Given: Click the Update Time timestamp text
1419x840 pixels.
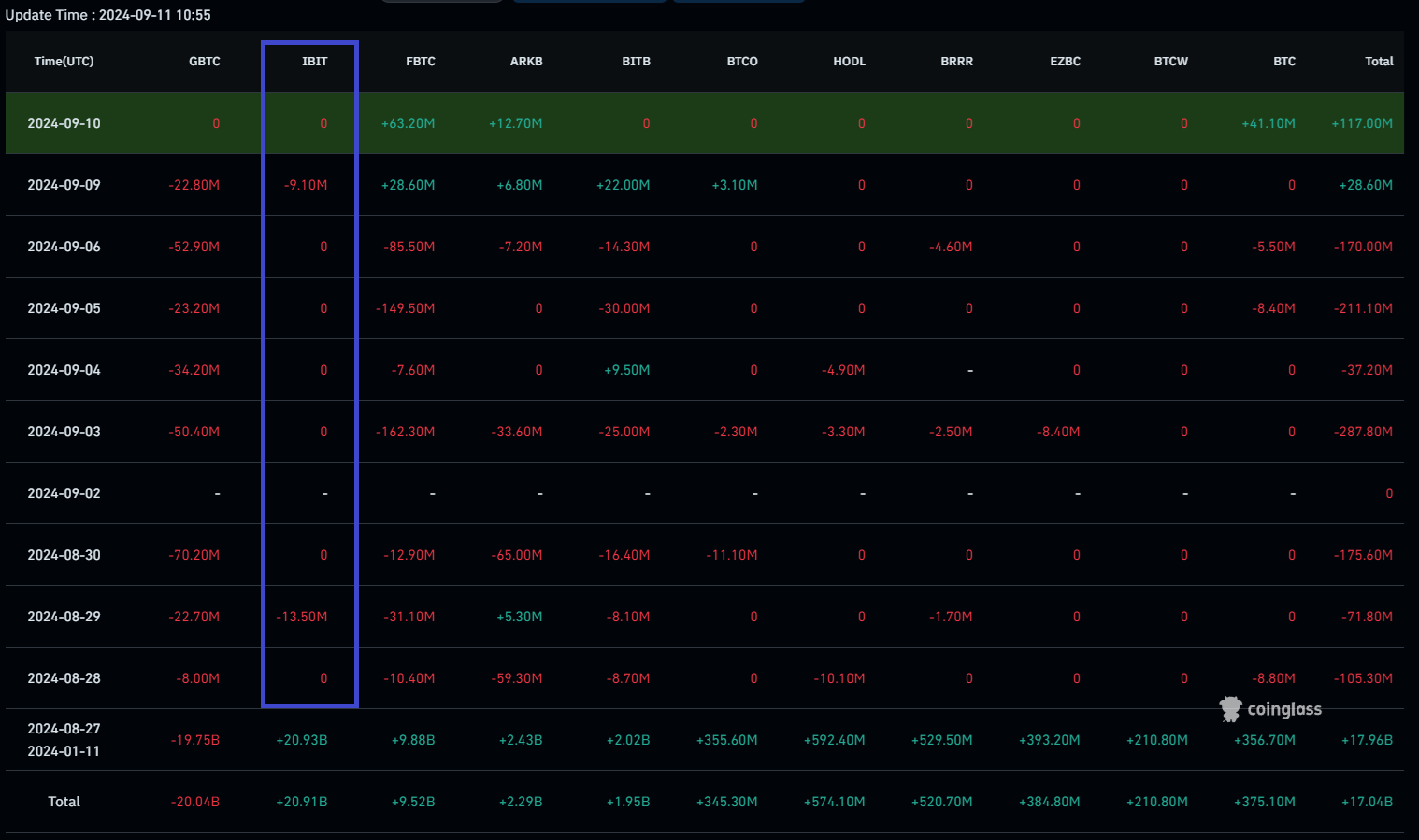Looking at the screenshot, I should tap(108, 14).
